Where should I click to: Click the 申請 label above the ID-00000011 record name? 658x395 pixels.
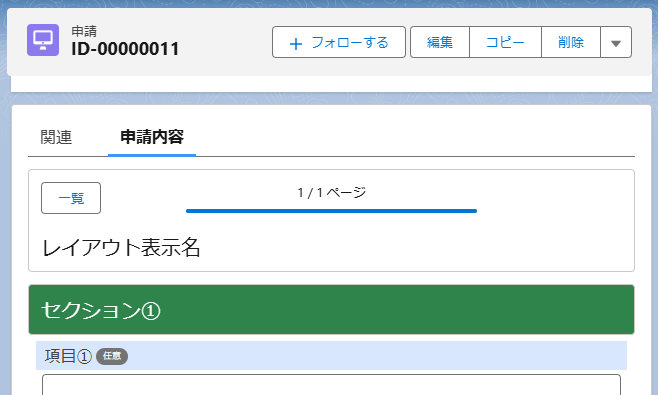click(84, 31)
